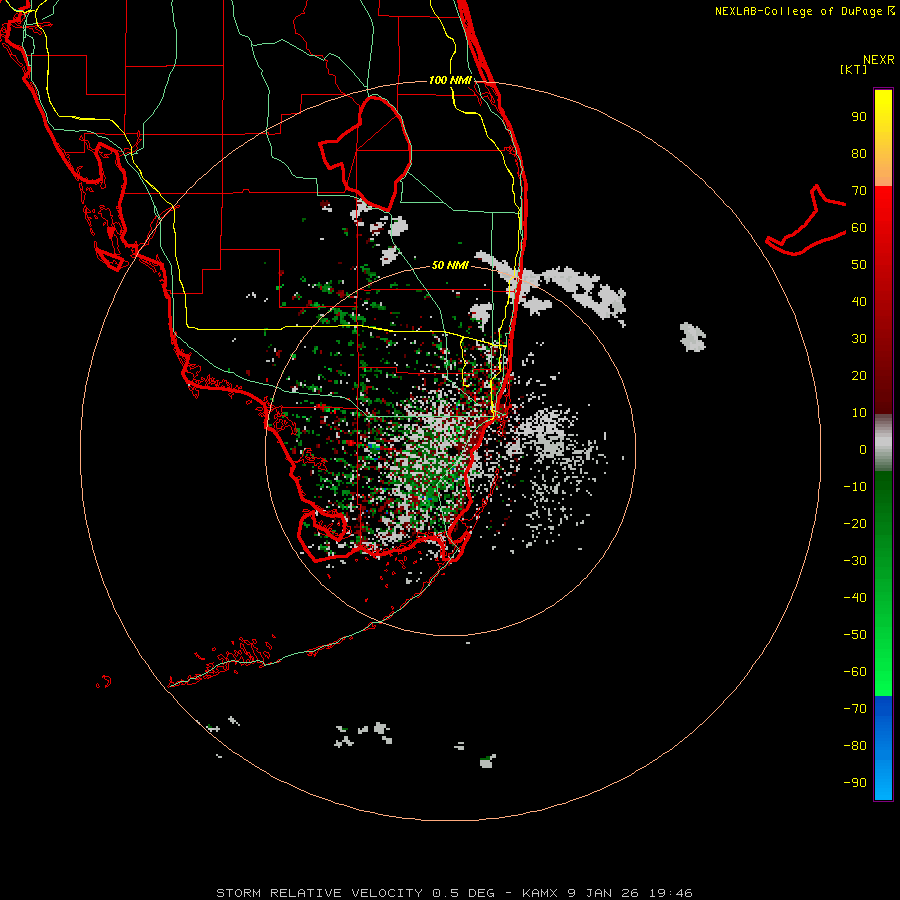Click the Storm Relative Velocity caption at bottom
The height and width of the screenshot is (900, 900).
point(454,893)
